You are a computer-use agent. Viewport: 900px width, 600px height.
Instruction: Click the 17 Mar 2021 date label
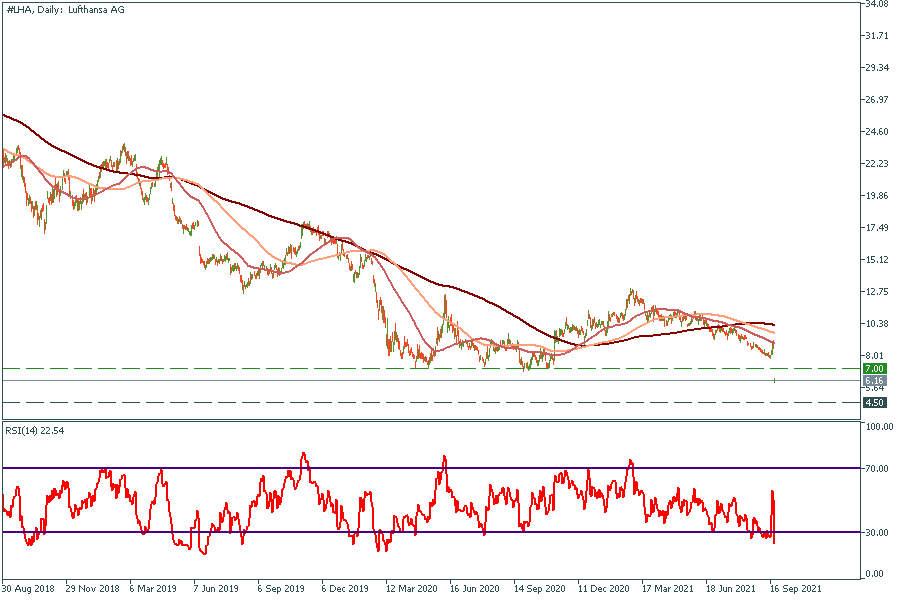(x=667, y=589)
